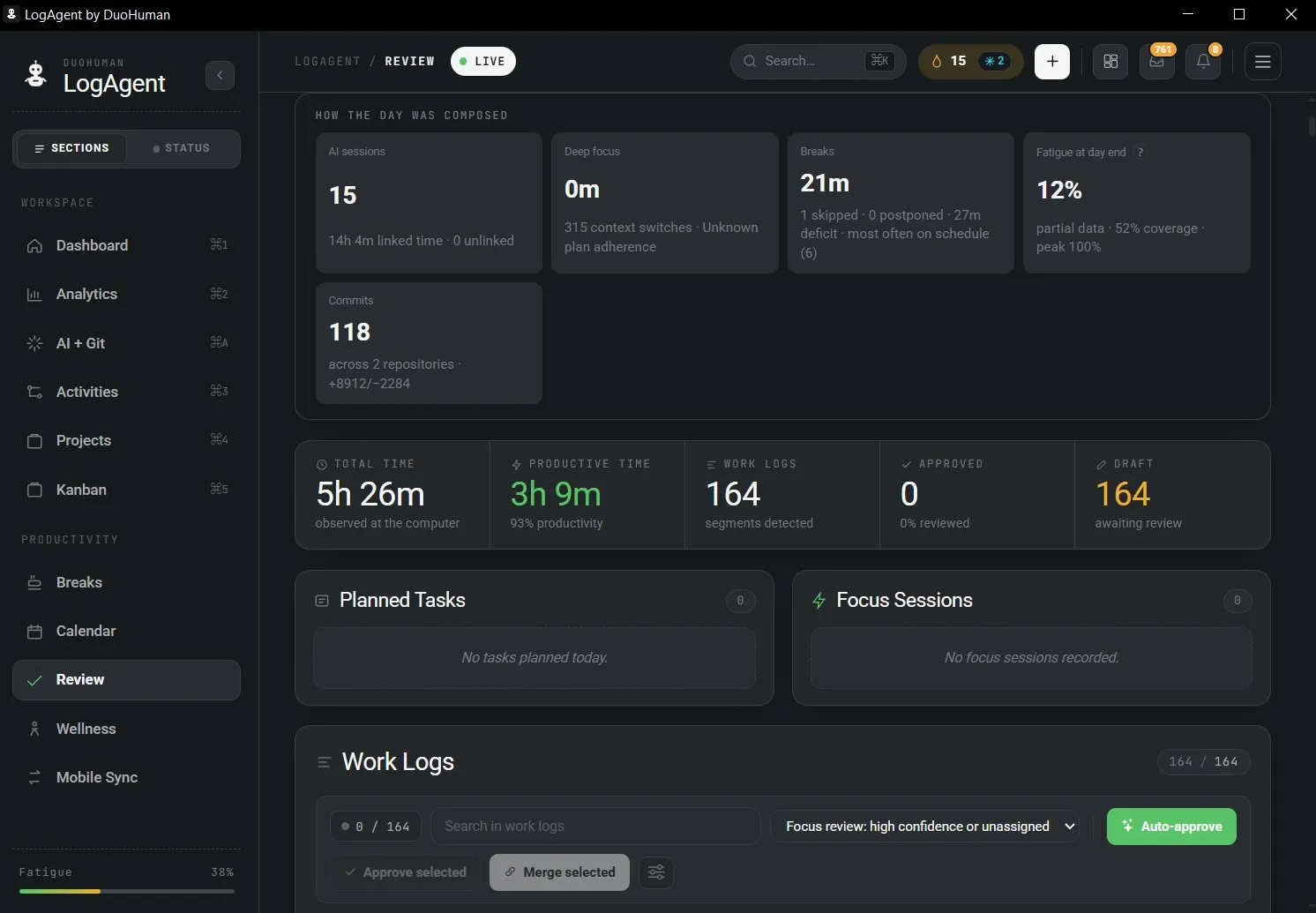The image size is (1316, 913).
Task: Click the AI + Git sparkle icon
Action: (x=34, y=343)
